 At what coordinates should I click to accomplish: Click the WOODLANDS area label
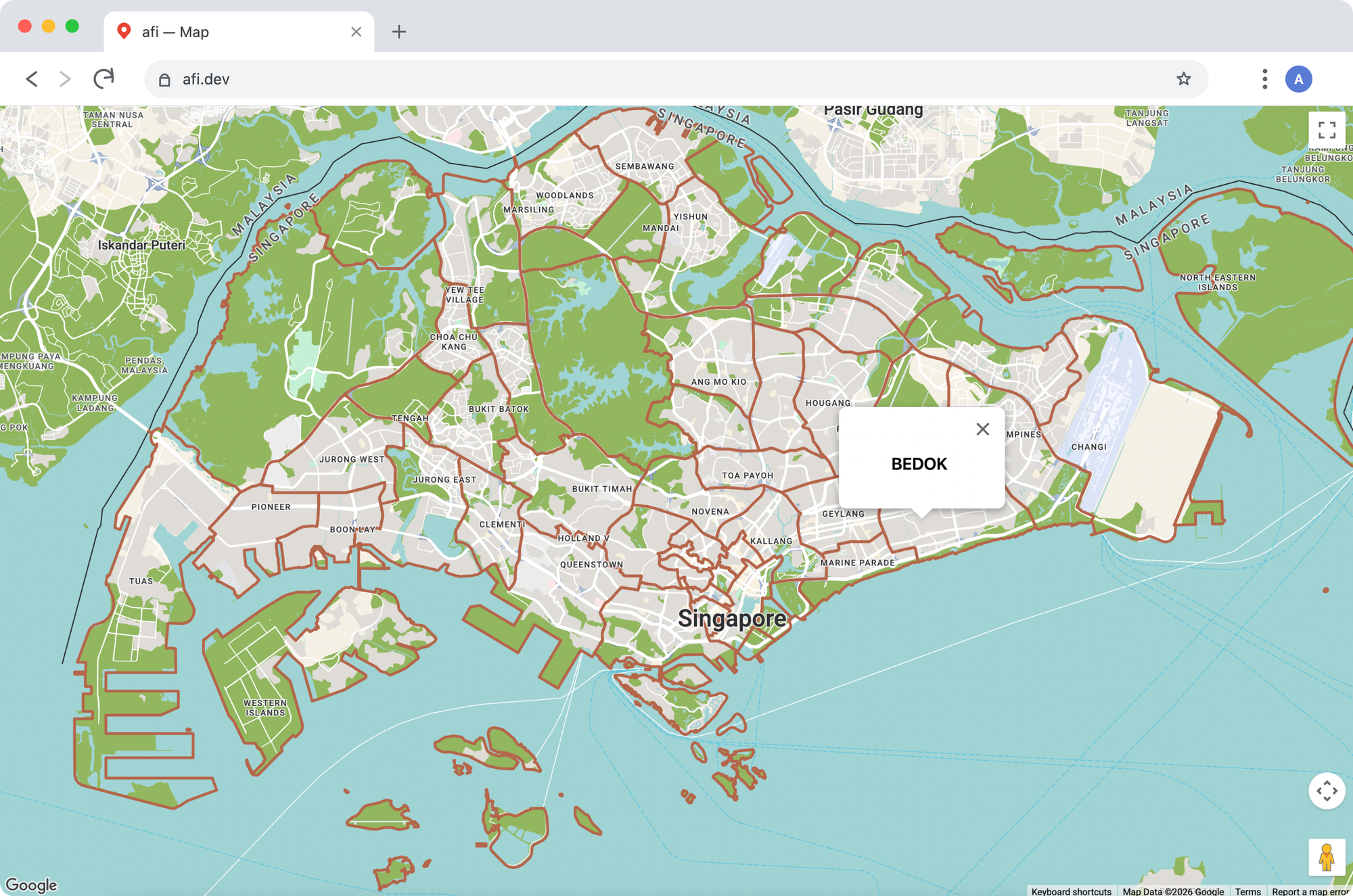click(565, 195)
